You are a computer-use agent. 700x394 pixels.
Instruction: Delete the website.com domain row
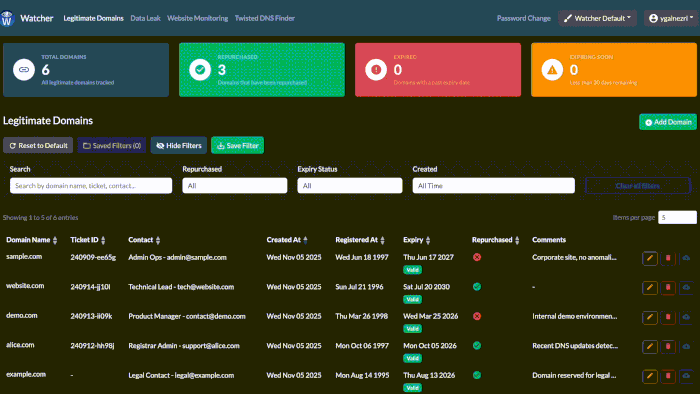click(x=668, y=287)
